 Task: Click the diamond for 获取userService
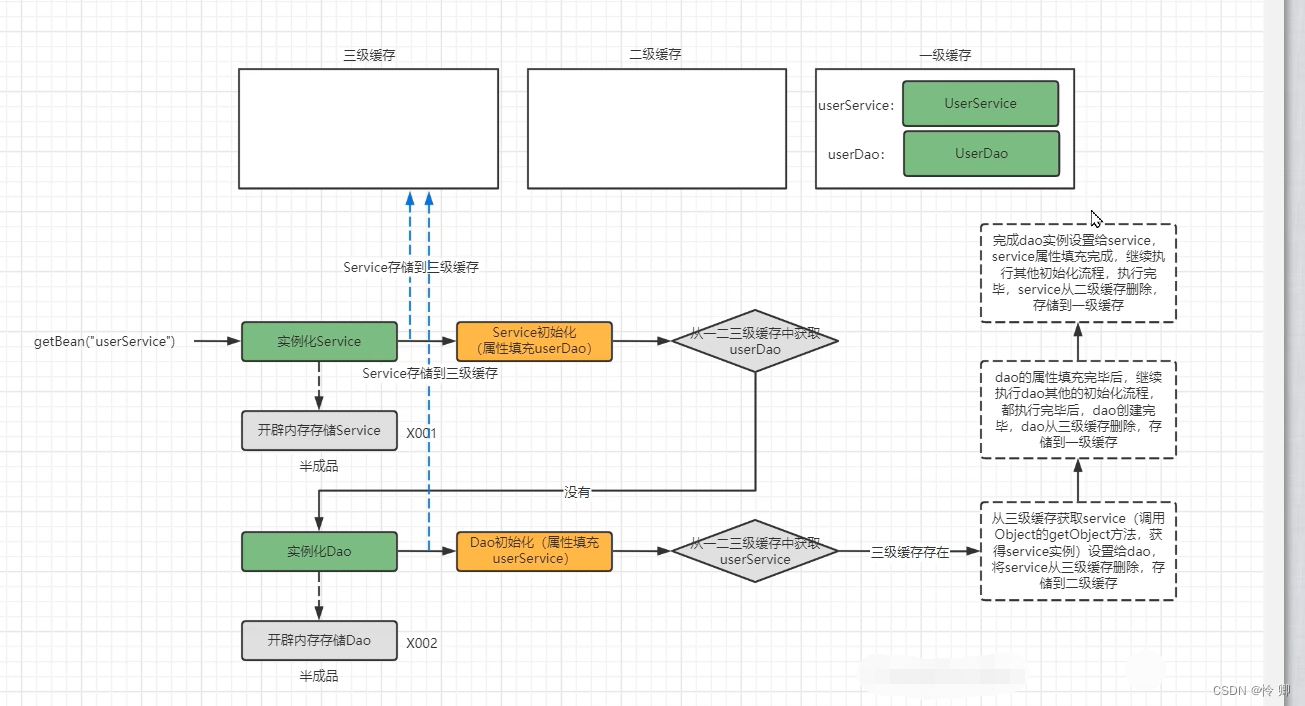755,551
